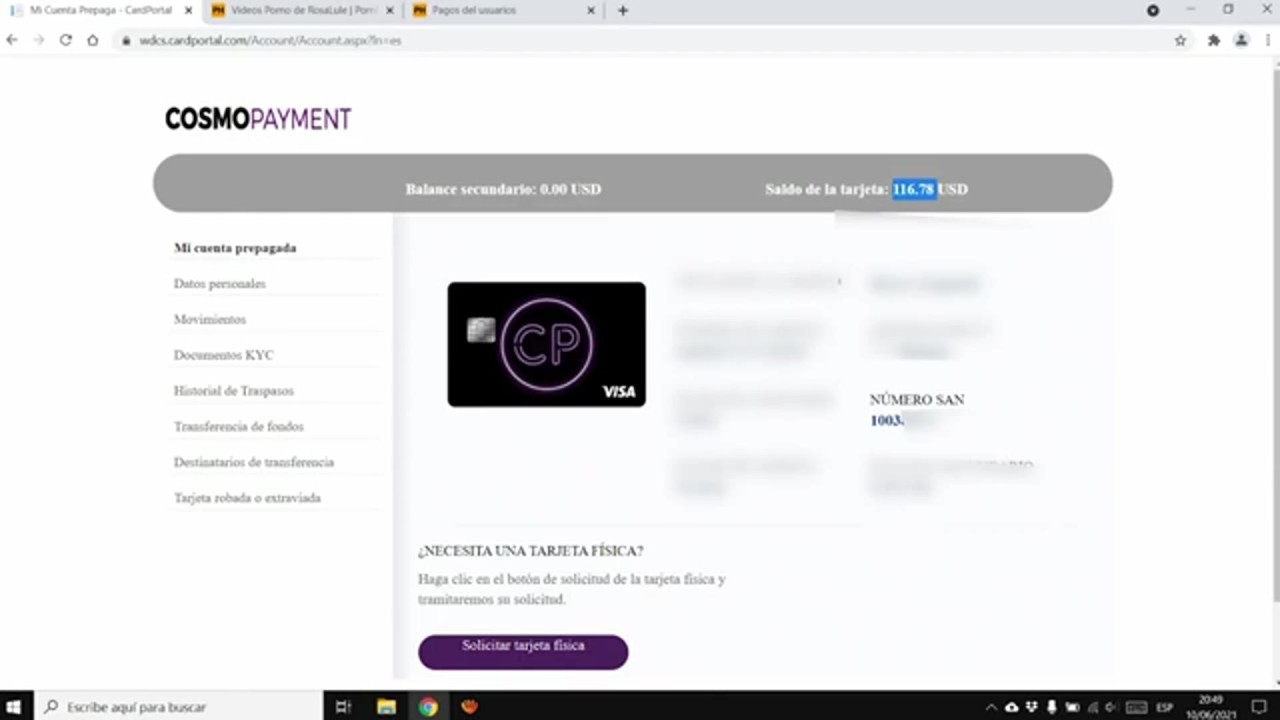
Task: Click Solicitar tarjeta física button
Action: pos(523,650)
